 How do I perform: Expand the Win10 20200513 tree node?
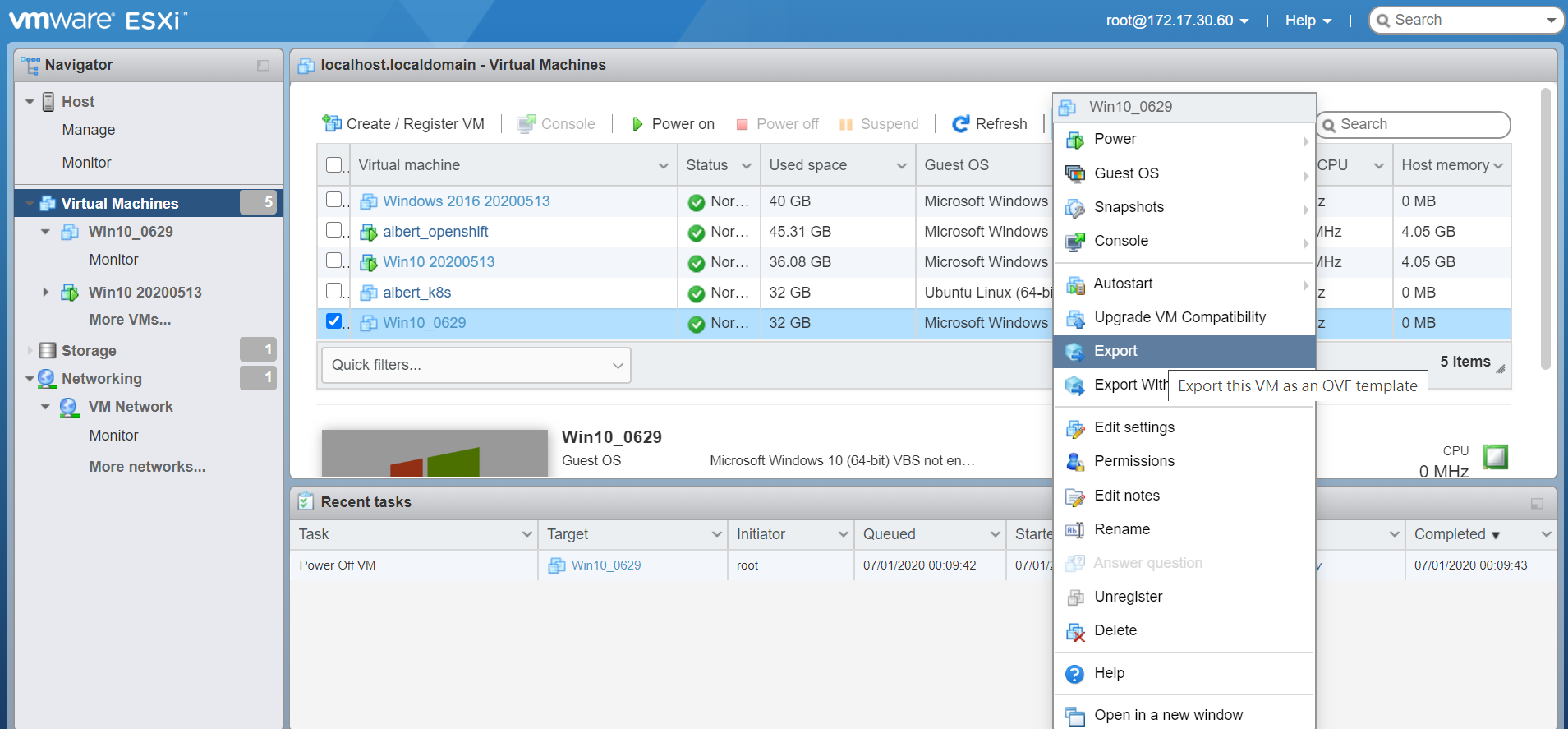point(45,292)
